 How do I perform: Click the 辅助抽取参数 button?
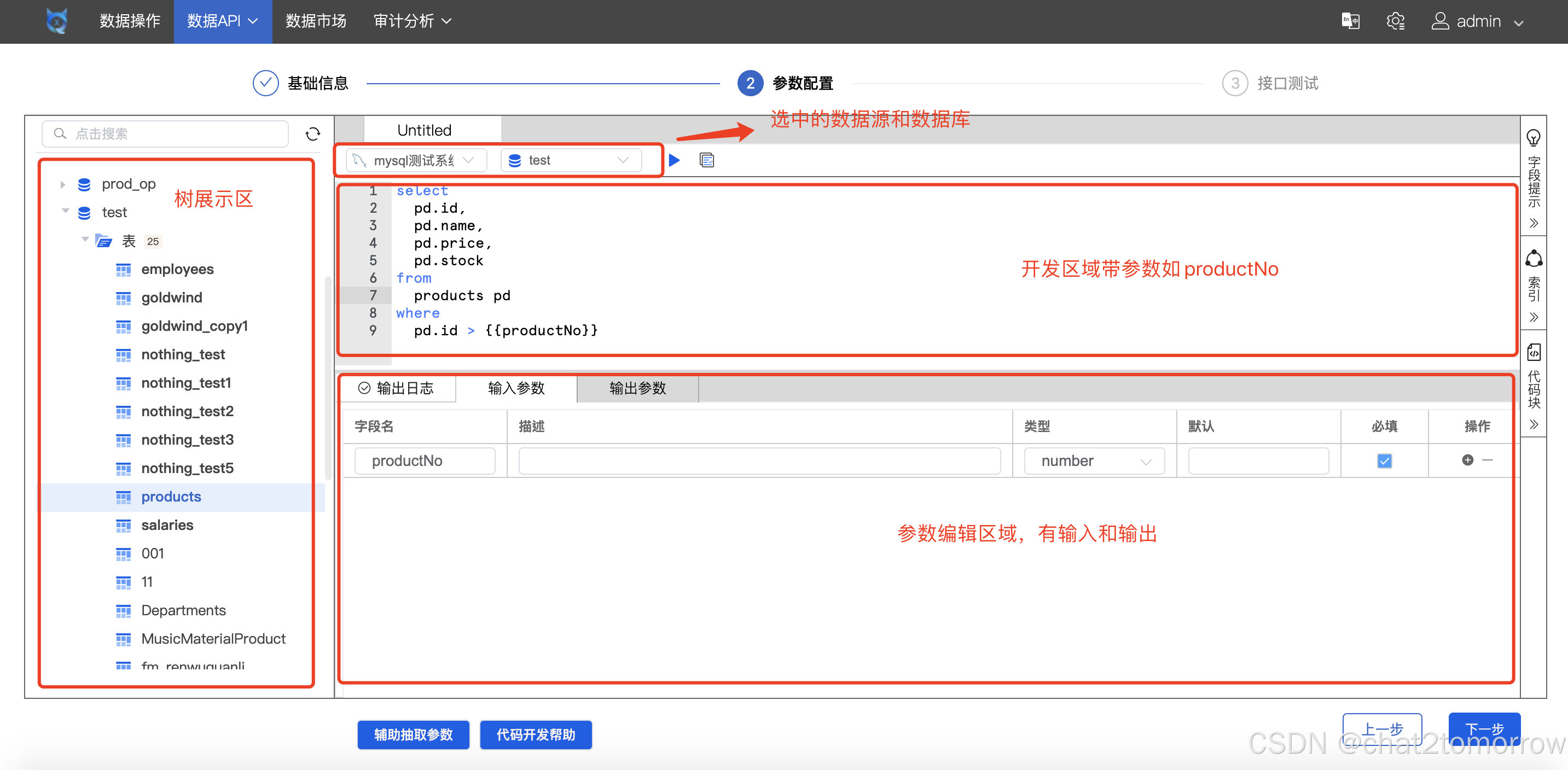point(413,734)
